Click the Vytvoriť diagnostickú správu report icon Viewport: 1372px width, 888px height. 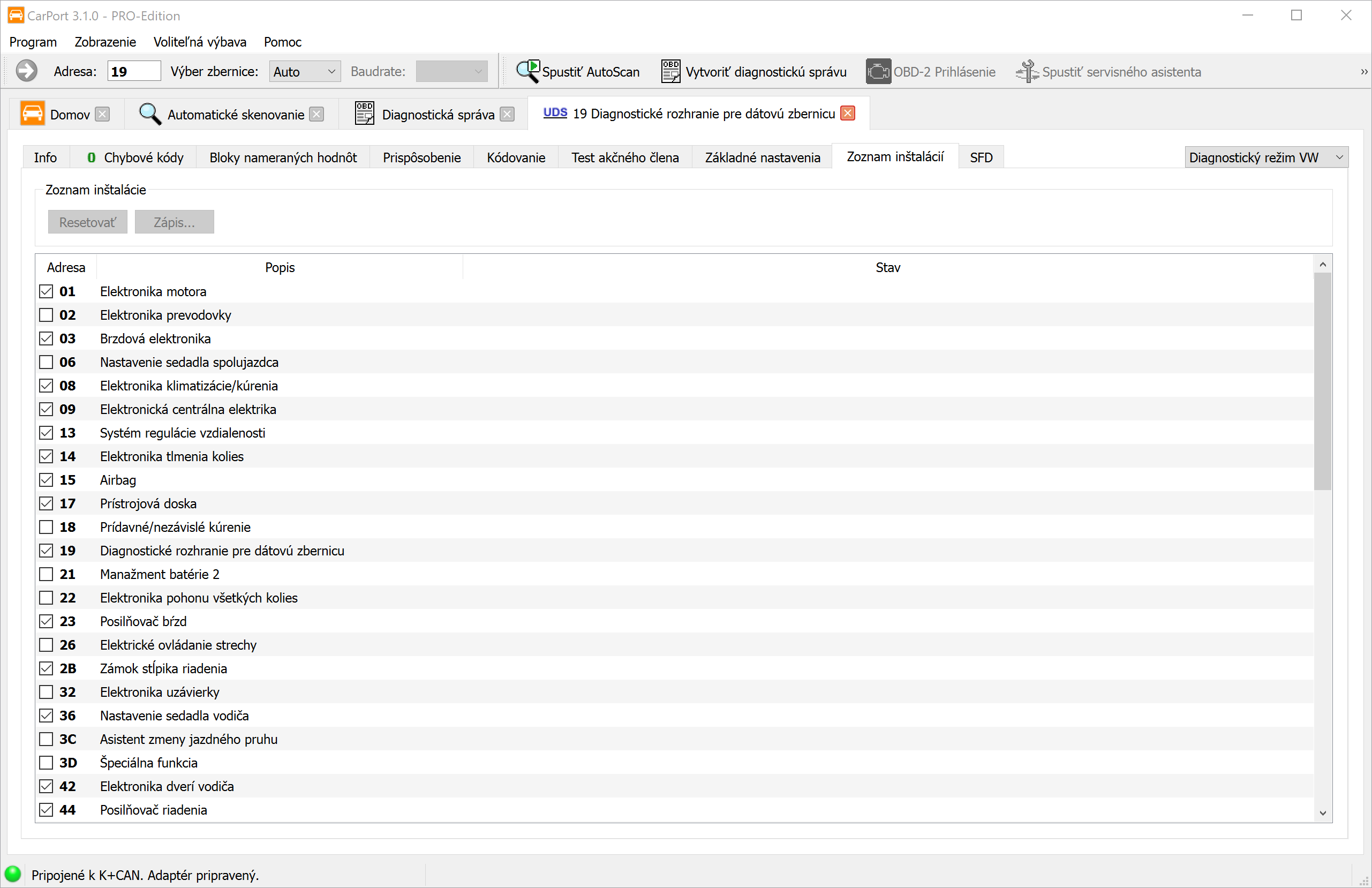(670, 72)
